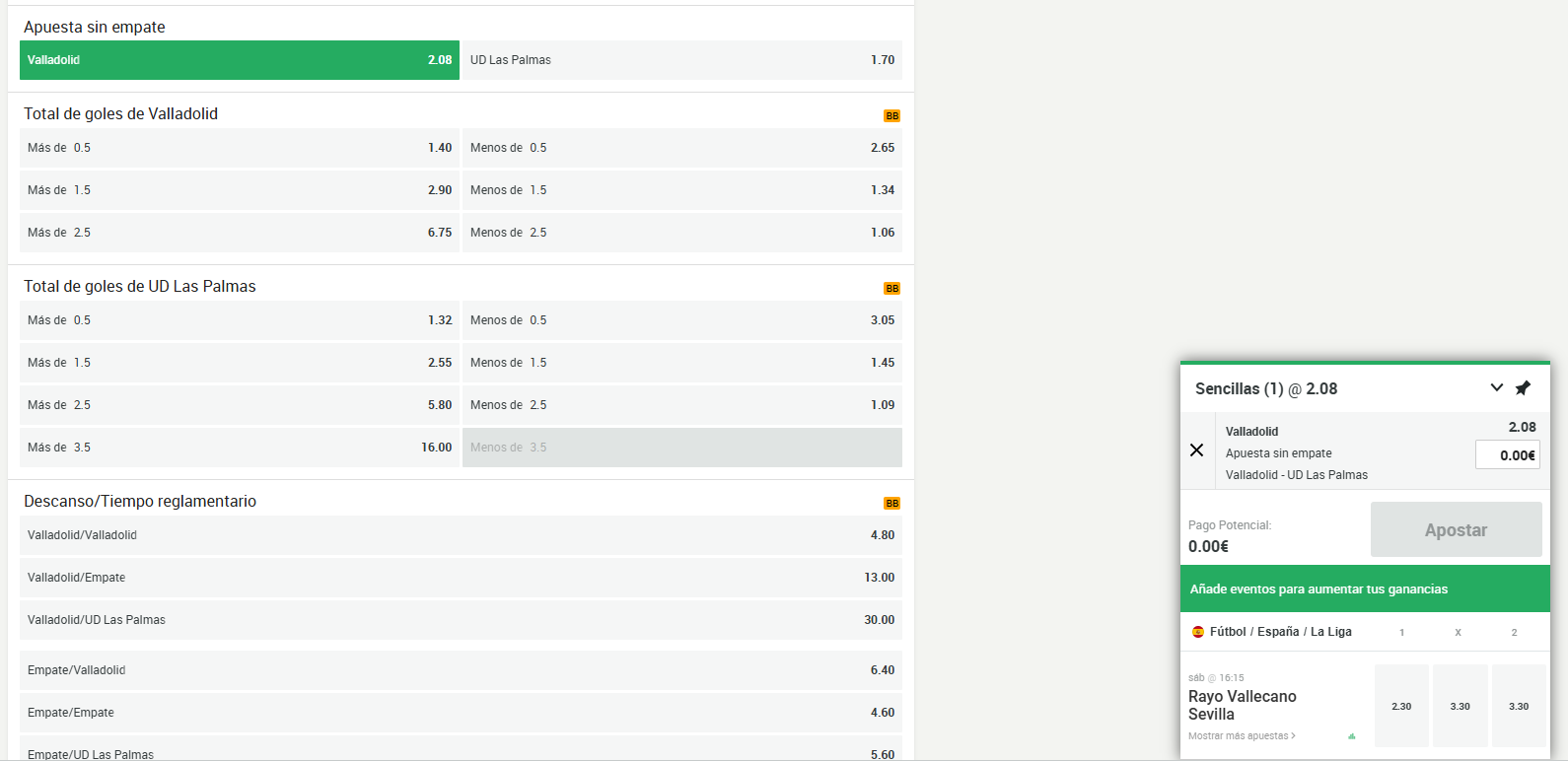Choose Las Palmas Menos de 1.5 at 1.45
1568x761 pixels.
tap(682, 363)
